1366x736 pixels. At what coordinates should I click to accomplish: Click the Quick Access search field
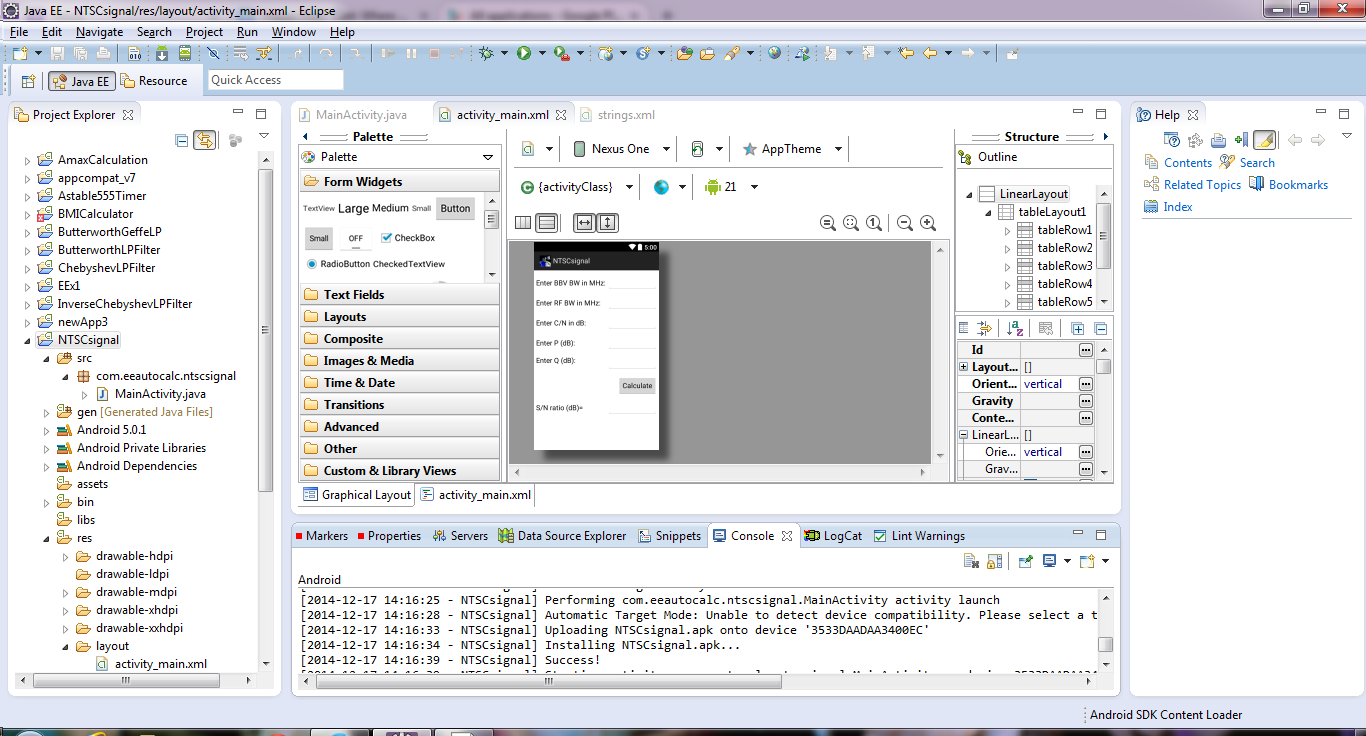275,80
